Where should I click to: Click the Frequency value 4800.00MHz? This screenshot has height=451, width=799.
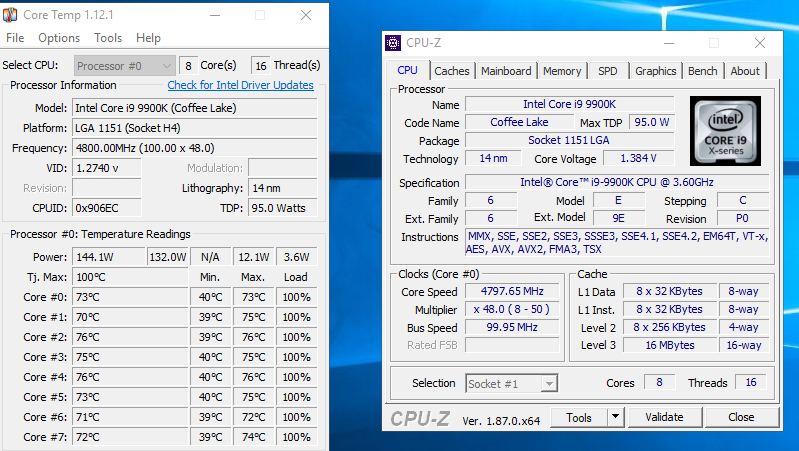[x=195, y=148]
